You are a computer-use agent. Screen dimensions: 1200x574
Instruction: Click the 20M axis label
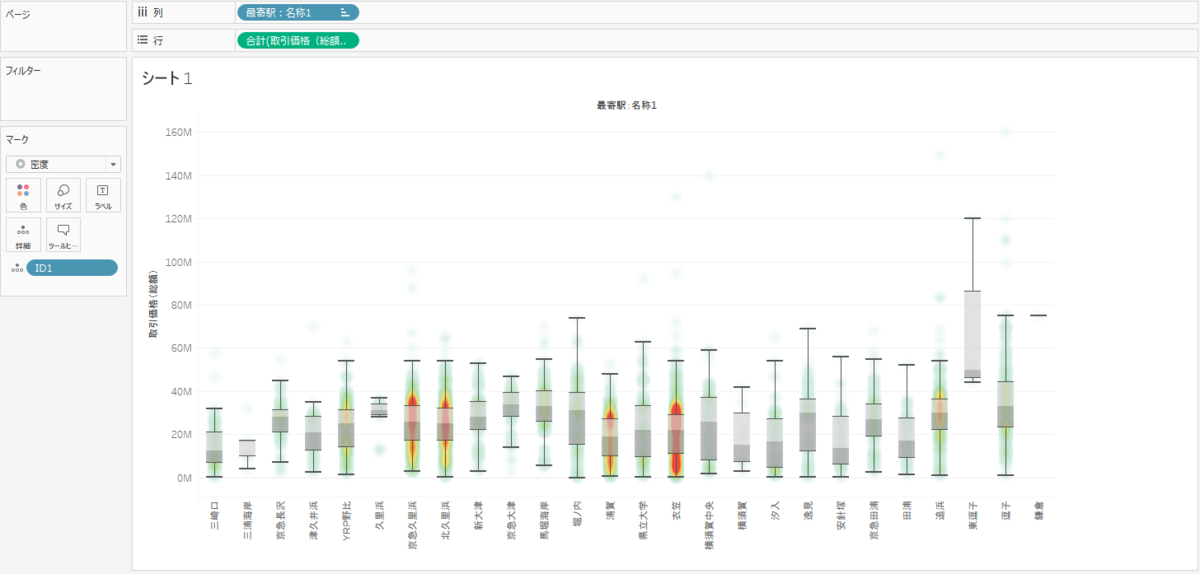coord(182,434)
